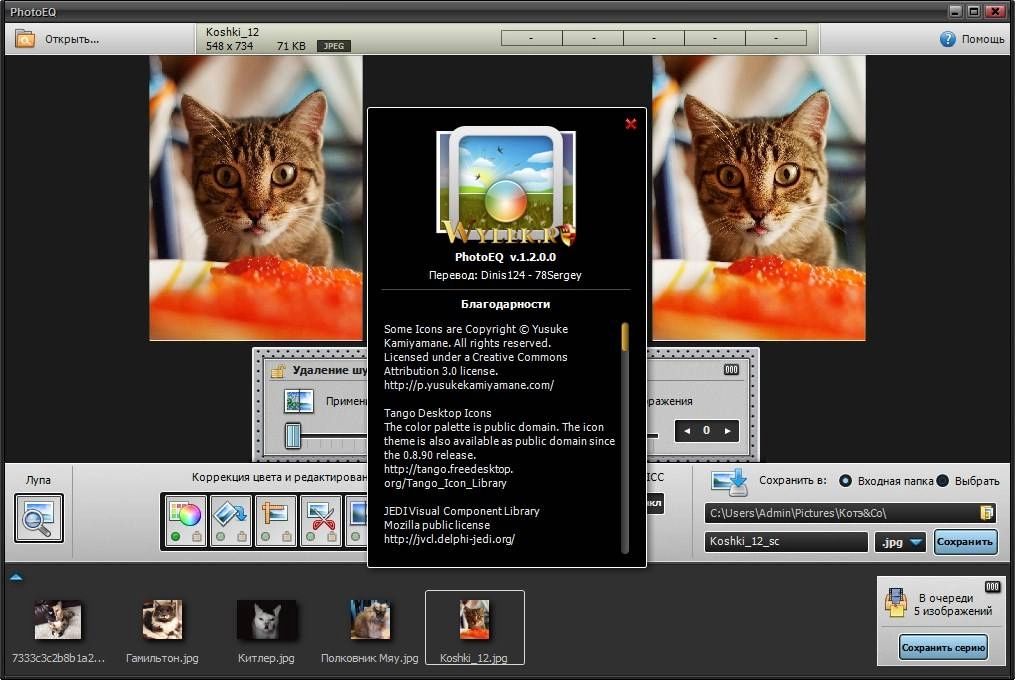The image size is (1015, 680).
Task: Increase the noise value with the right arrow
Action: 728,431
